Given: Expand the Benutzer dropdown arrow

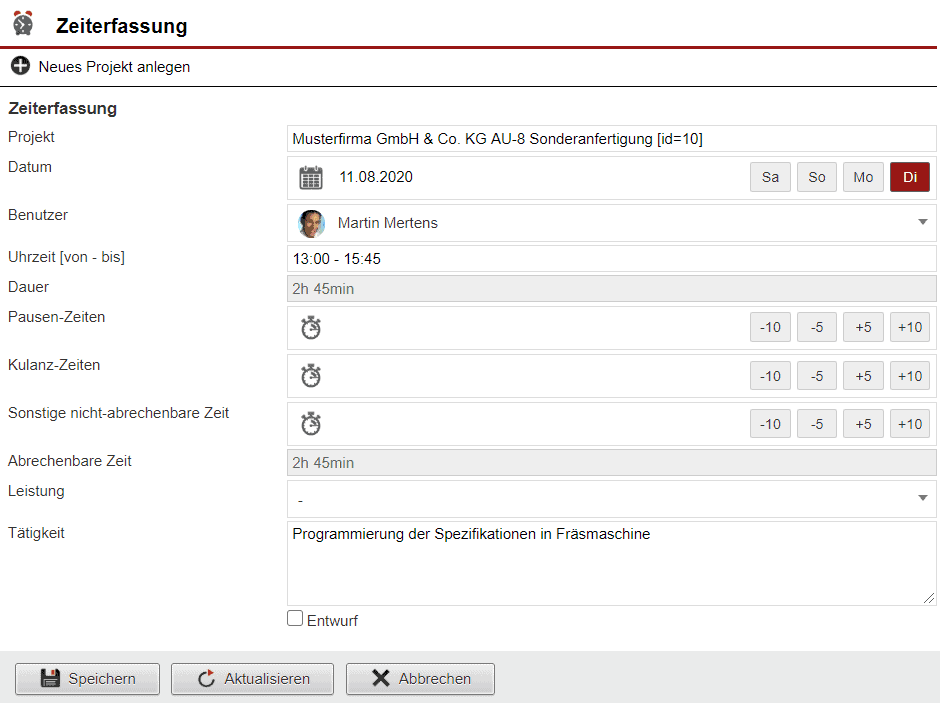Looking at the screenshot, I should 922,223.
